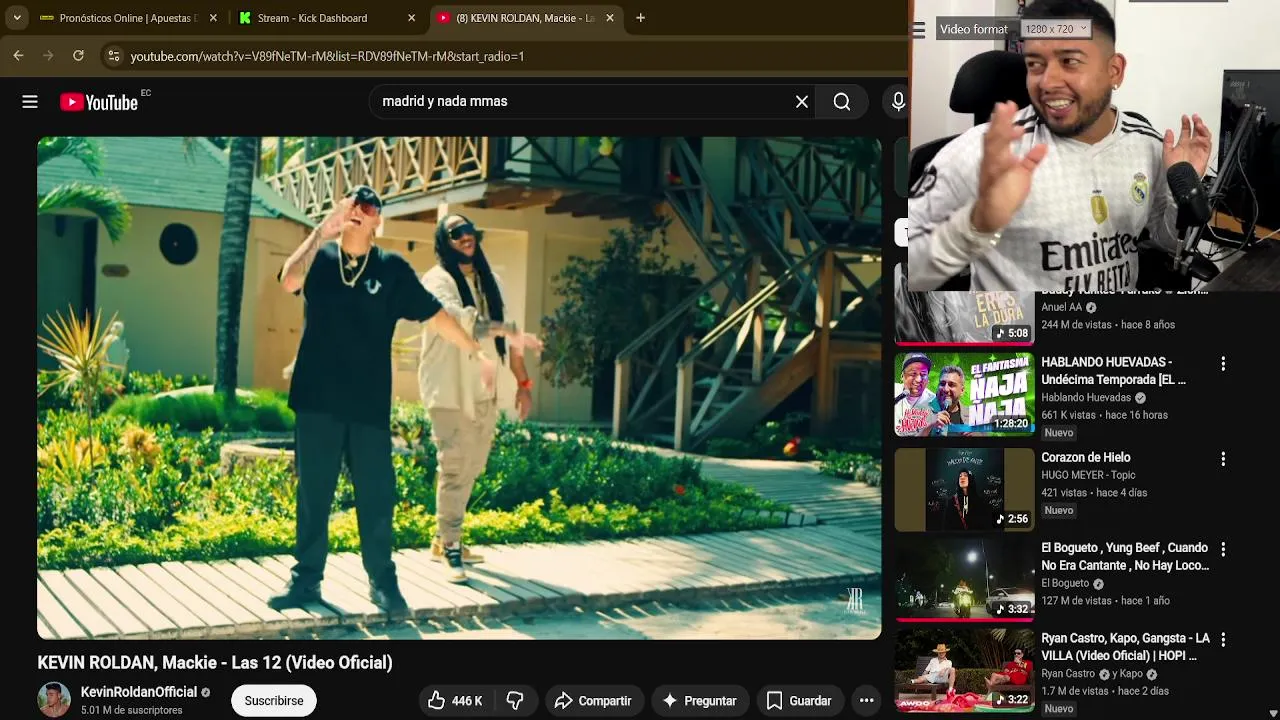
Task: Like the video with 446 K
Action: (455, 701)
